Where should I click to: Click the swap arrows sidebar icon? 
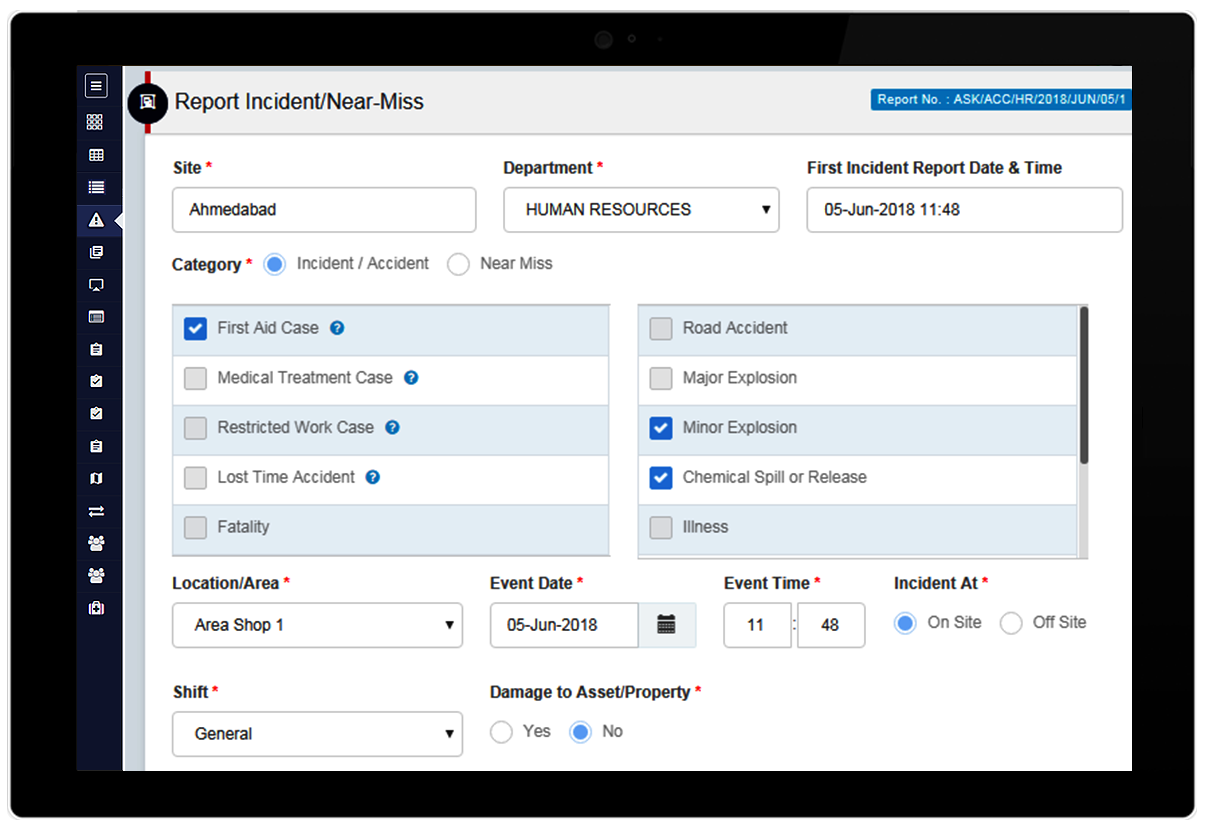click(96, 511)
